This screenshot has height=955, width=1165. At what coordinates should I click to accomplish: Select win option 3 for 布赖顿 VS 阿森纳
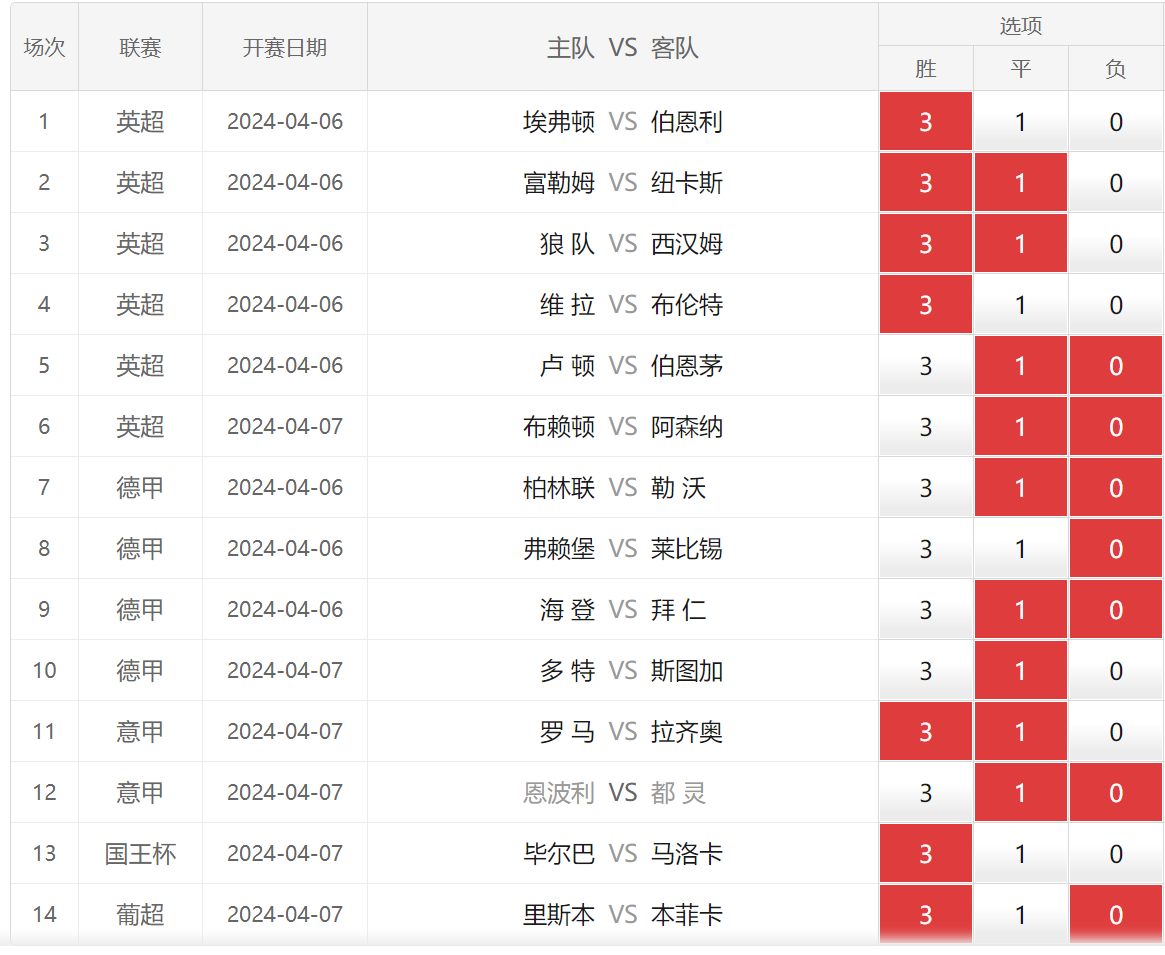925,426
